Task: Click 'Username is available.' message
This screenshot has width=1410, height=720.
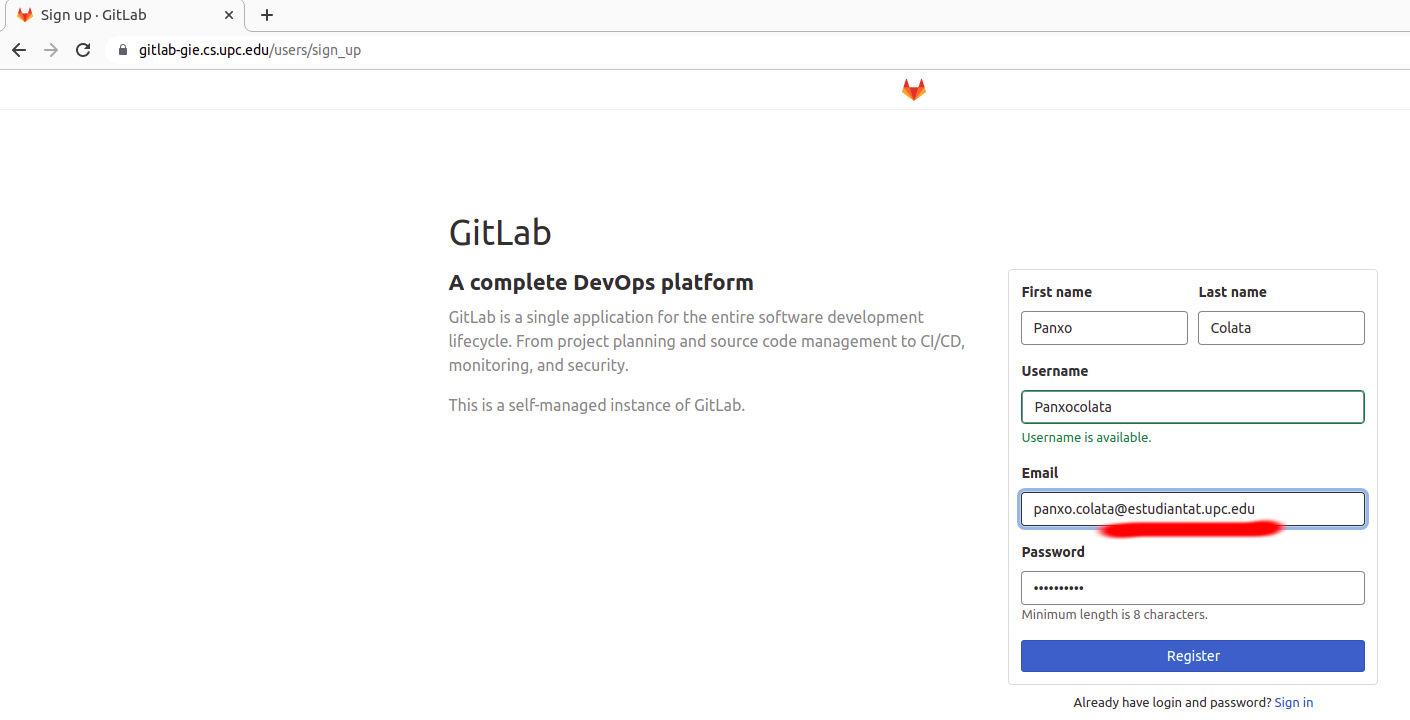Action: click(x=1086, y=438)
